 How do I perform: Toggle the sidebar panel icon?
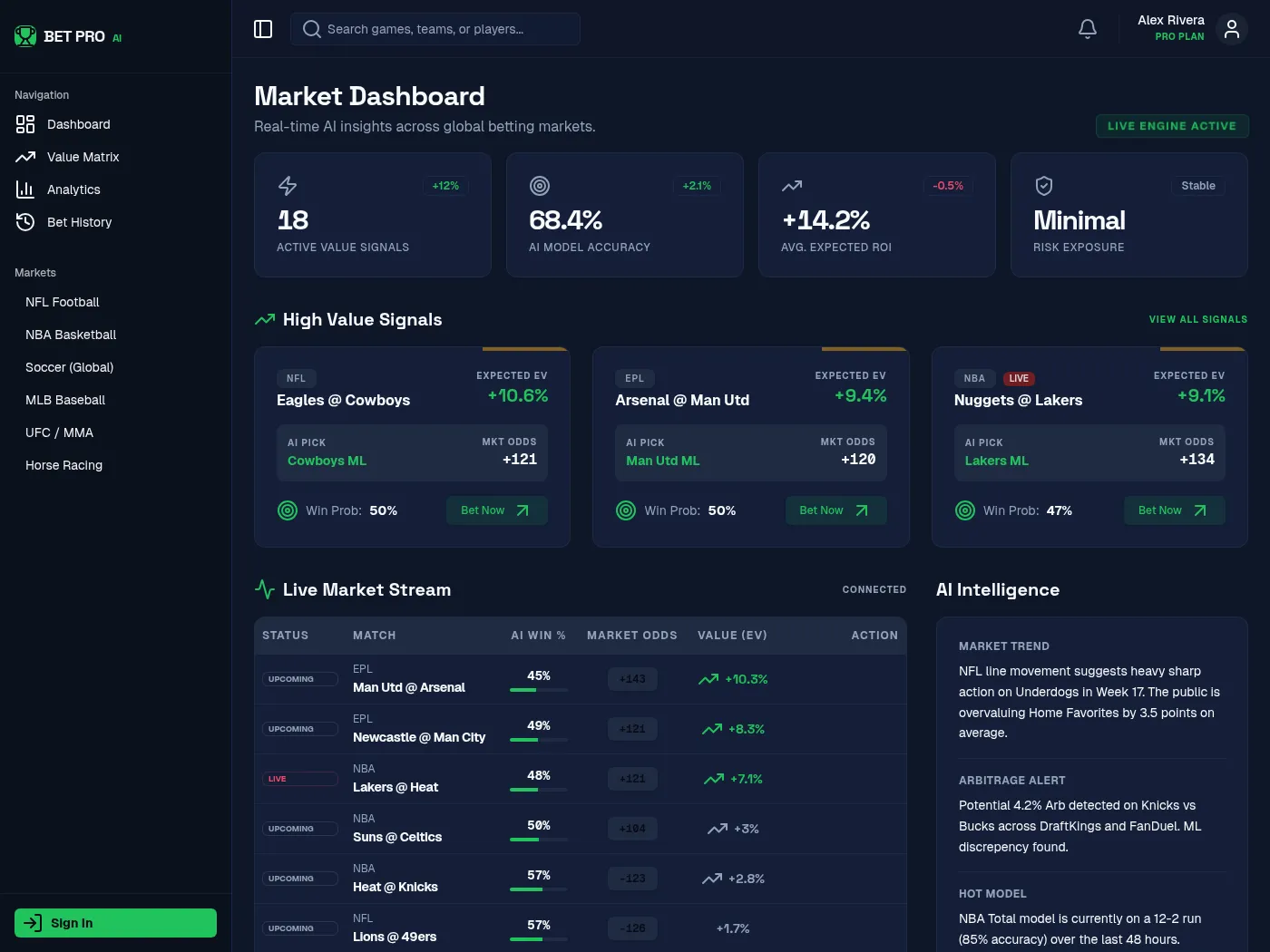click(263, 29)
